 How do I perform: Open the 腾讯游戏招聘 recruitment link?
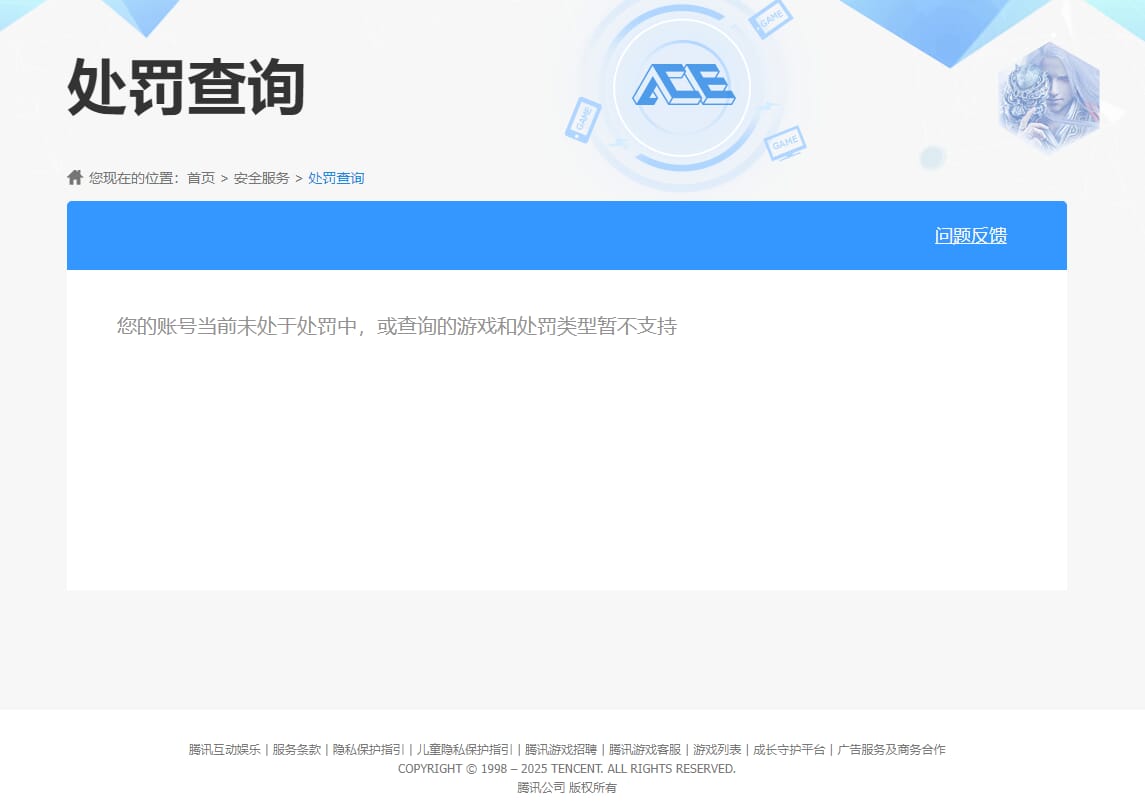[x=562, y=749]
